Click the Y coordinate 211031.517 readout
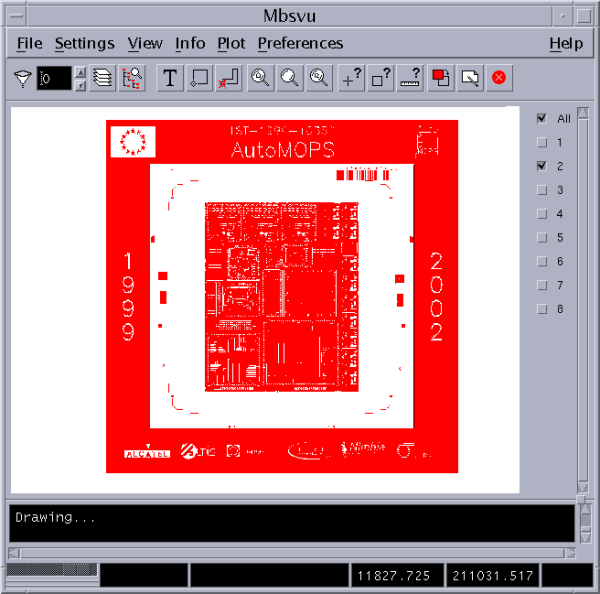Viewport: 600px width, 594px height. (492, 575)
